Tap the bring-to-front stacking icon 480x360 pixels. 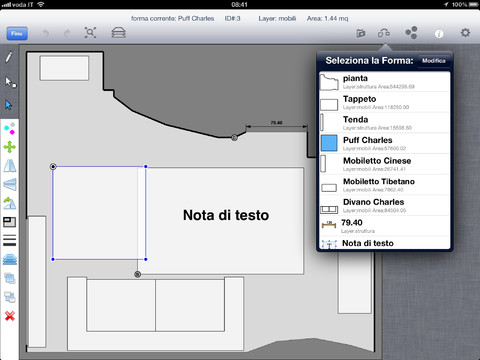pyautogui.click(x=10, y=278)
